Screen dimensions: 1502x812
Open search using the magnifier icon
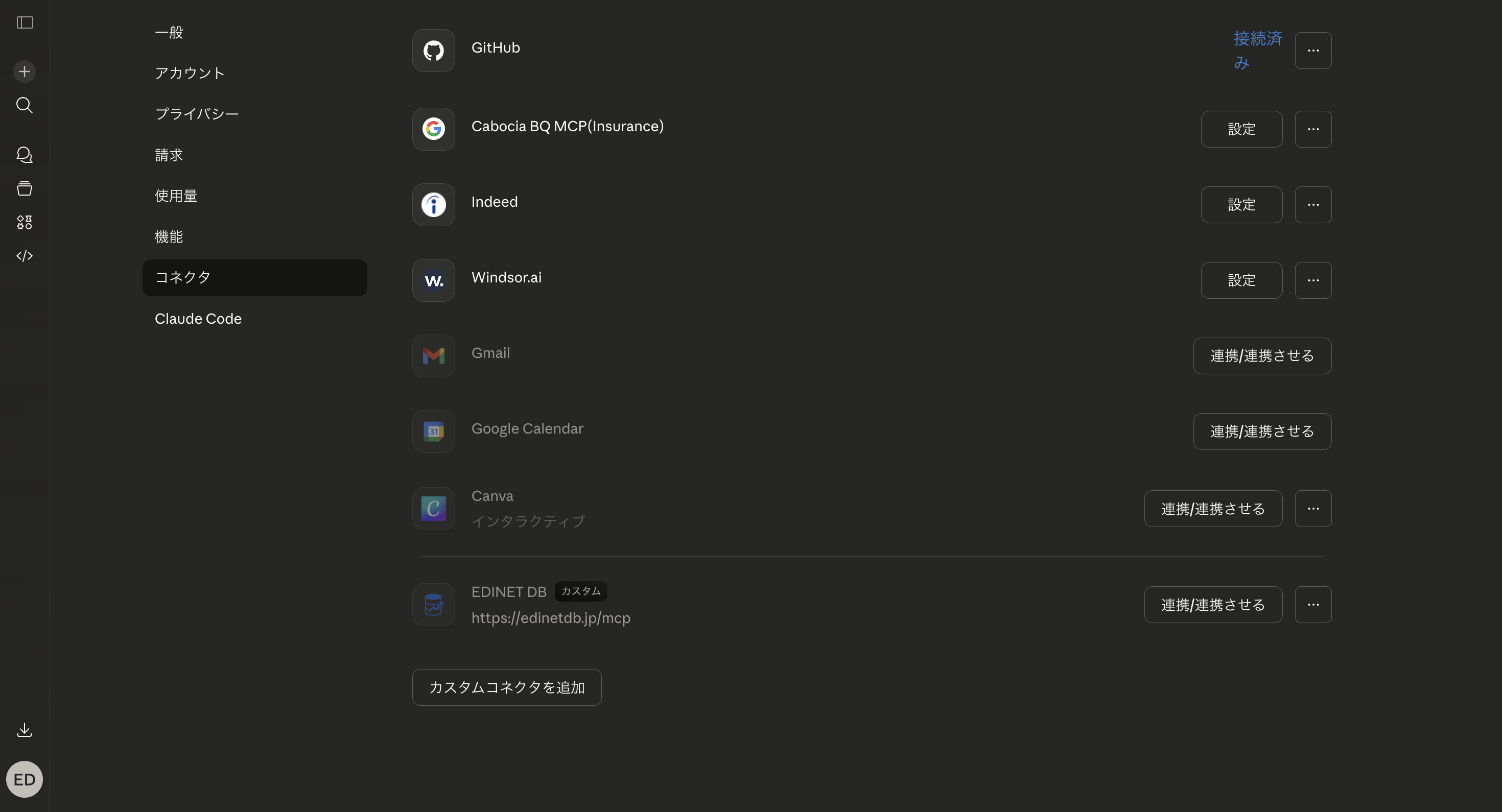(x=24, y=105)
